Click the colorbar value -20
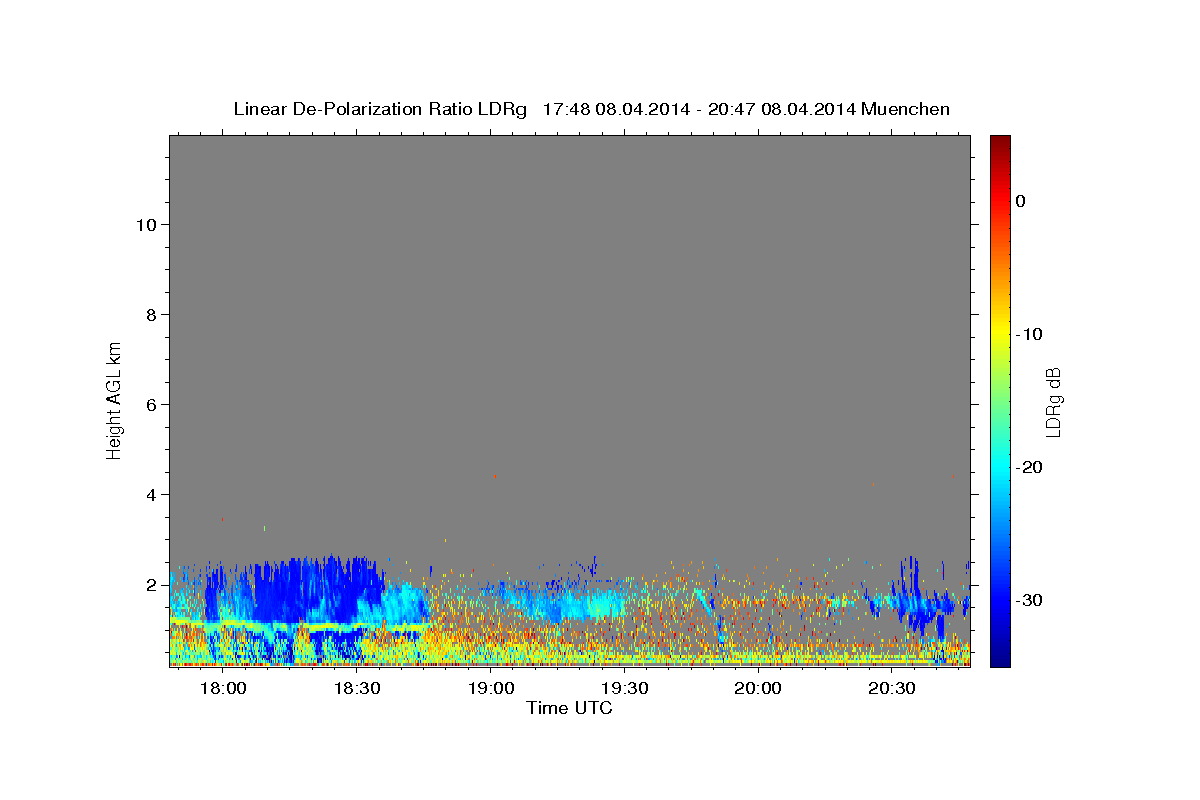The image size is (1200, 800). 1029,467
